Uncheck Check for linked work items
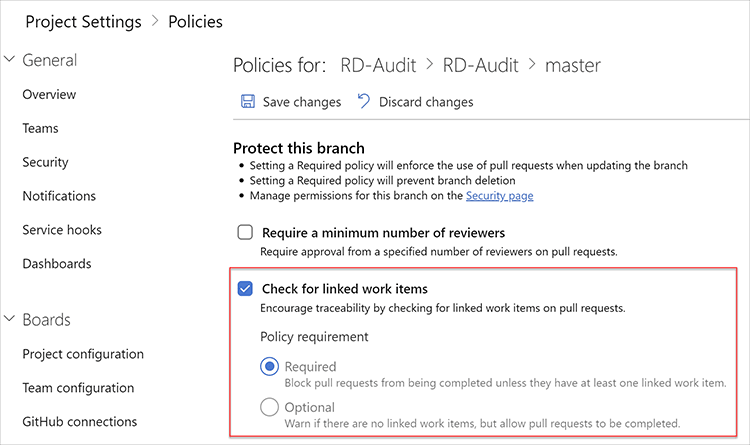This screenshot has width=750, height=445. pyautogui.click(x=245, y=289)
